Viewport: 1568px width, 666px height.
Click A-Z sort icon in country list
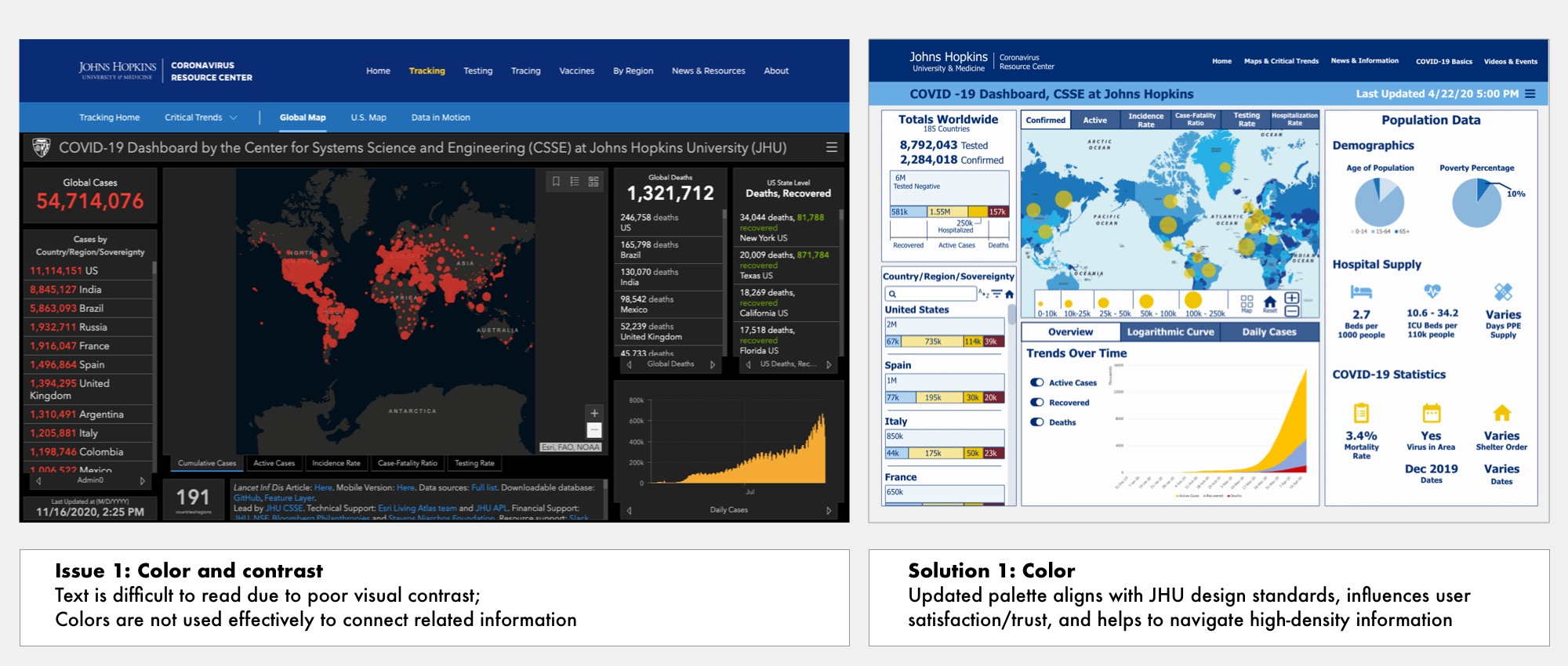(x=983, y=294)
